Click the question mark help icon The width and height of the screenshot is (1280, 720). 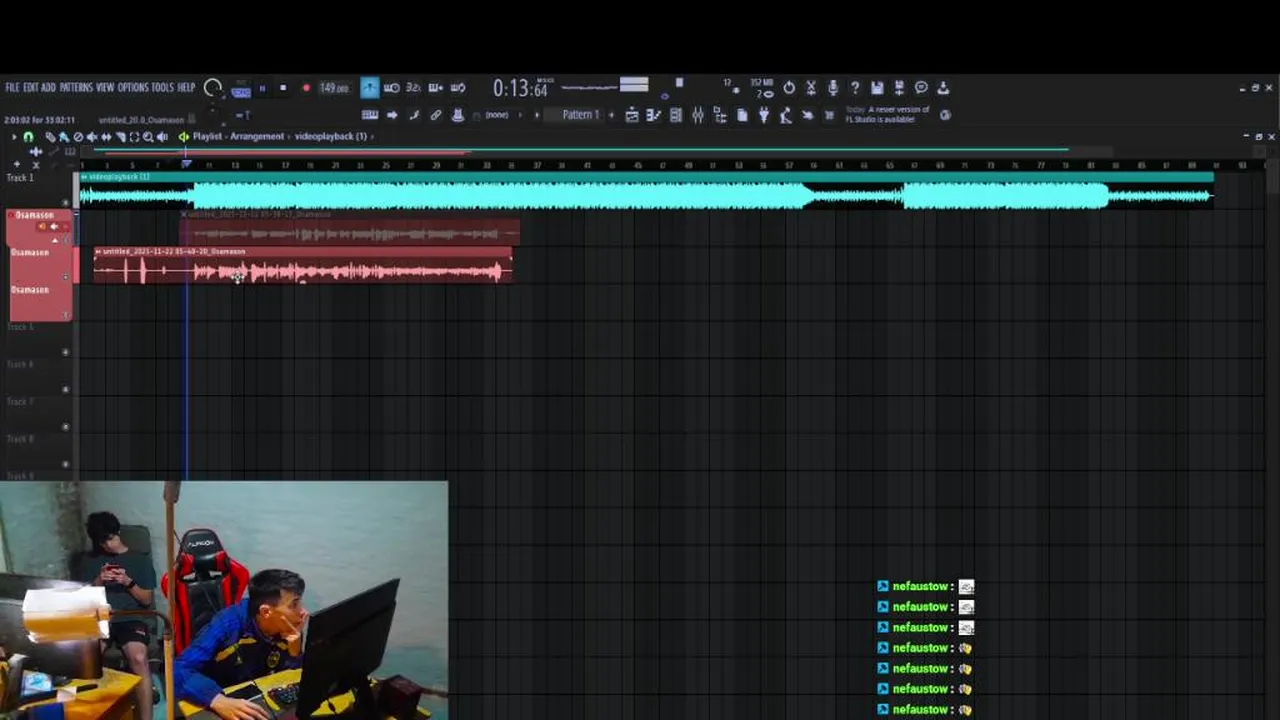pos(855,88)
